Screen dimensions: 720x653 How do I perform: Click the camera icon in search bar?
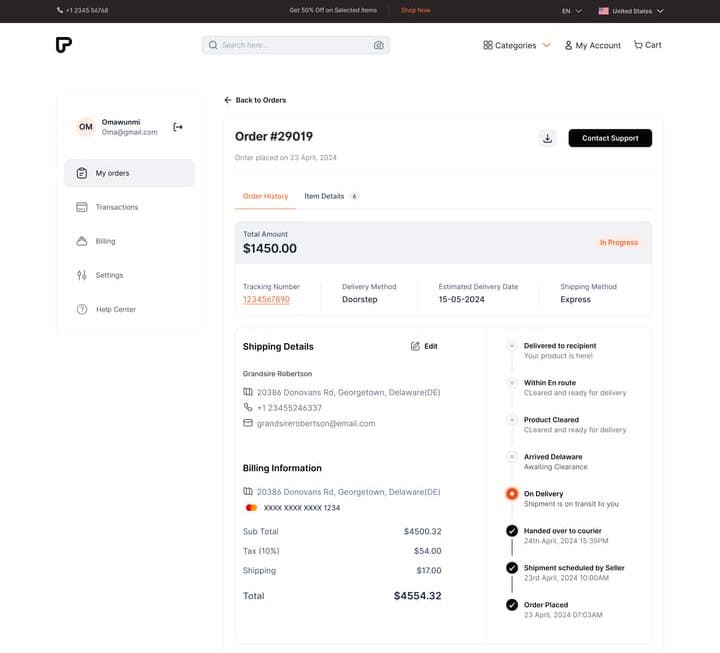pos(378,45)
